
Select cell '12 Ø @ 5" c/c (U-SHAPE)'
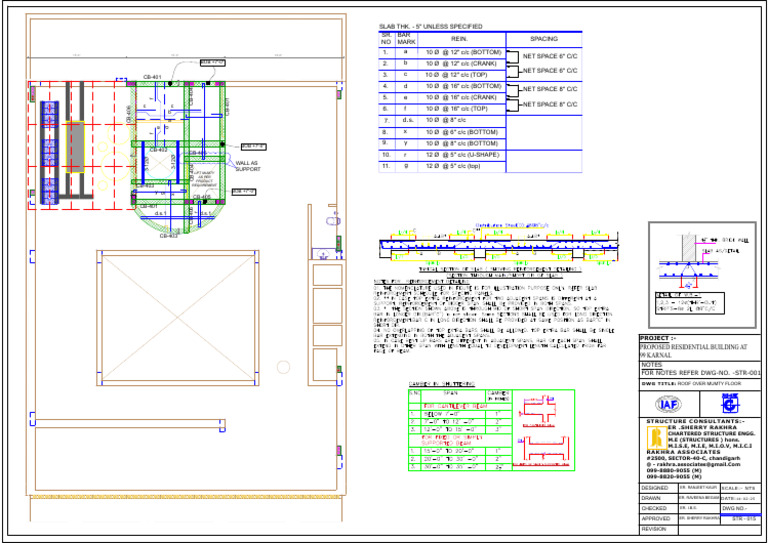tap(461, 155)
